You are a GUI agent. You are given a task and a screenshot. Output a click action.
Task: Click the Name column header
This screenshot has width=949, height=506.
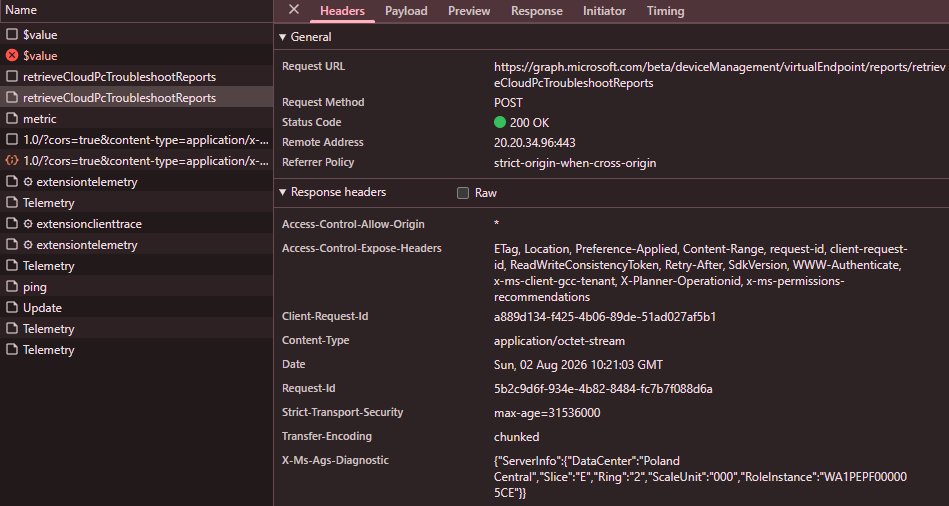[x=137, y=10]
